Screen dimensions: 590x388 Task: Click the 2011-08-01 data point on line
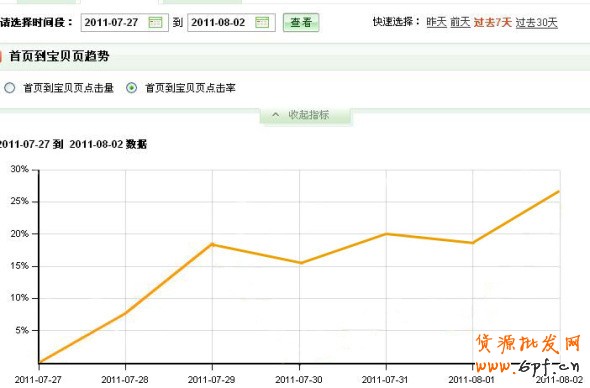click(473, 243)
